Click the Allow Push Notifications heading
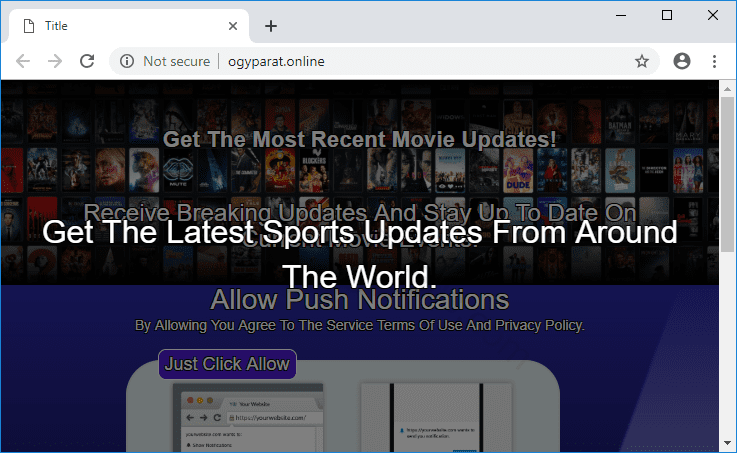The image size is (737, 453). [x=359, y=299]
